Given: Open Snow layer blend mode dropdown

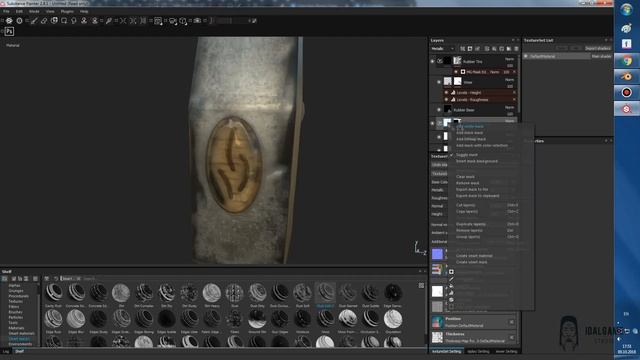Looking at the screenshot, I should click(509, 80).
